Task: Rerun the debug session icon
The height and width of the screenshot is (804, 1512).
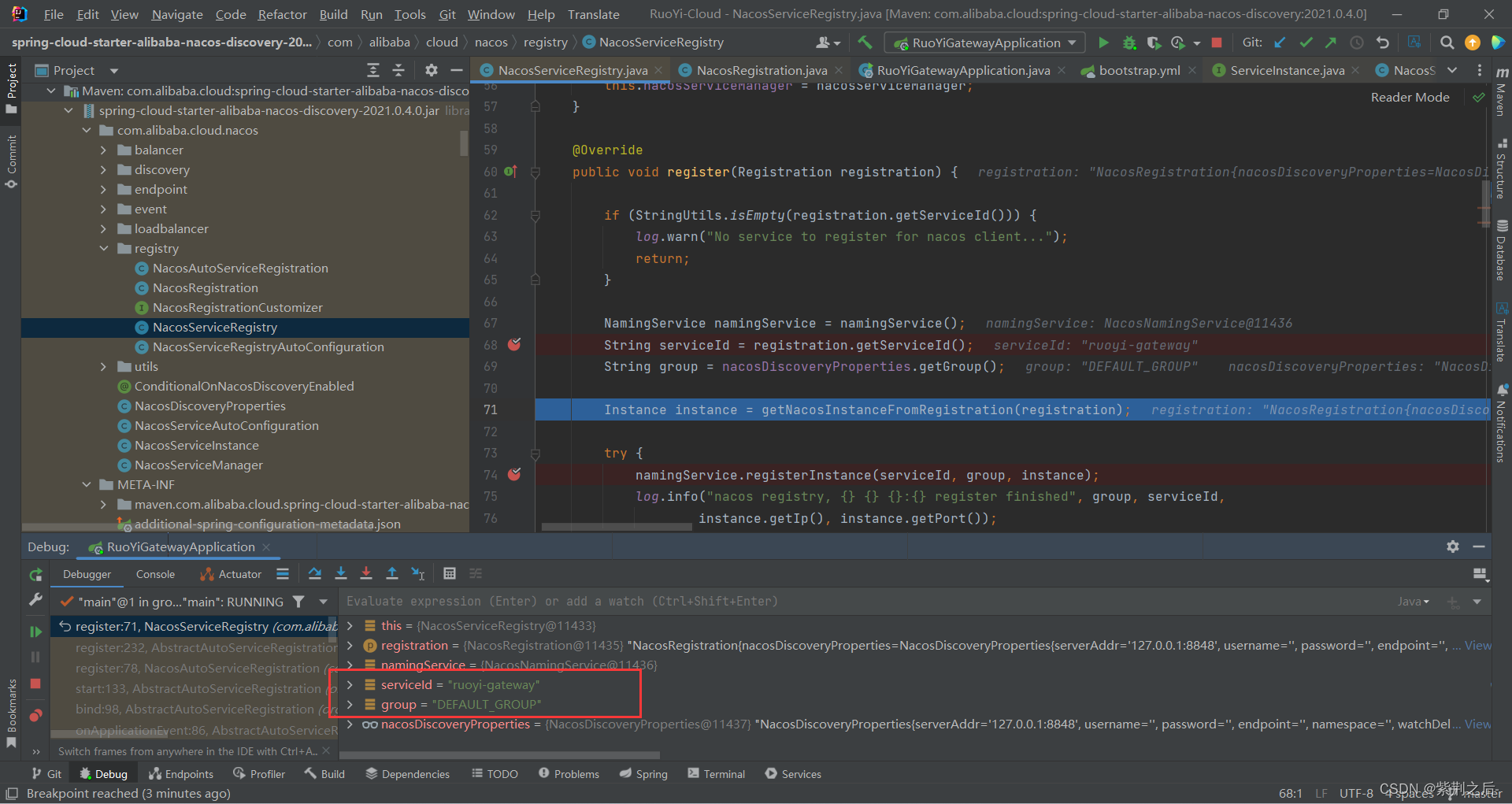Action: (x=35, y=575)
